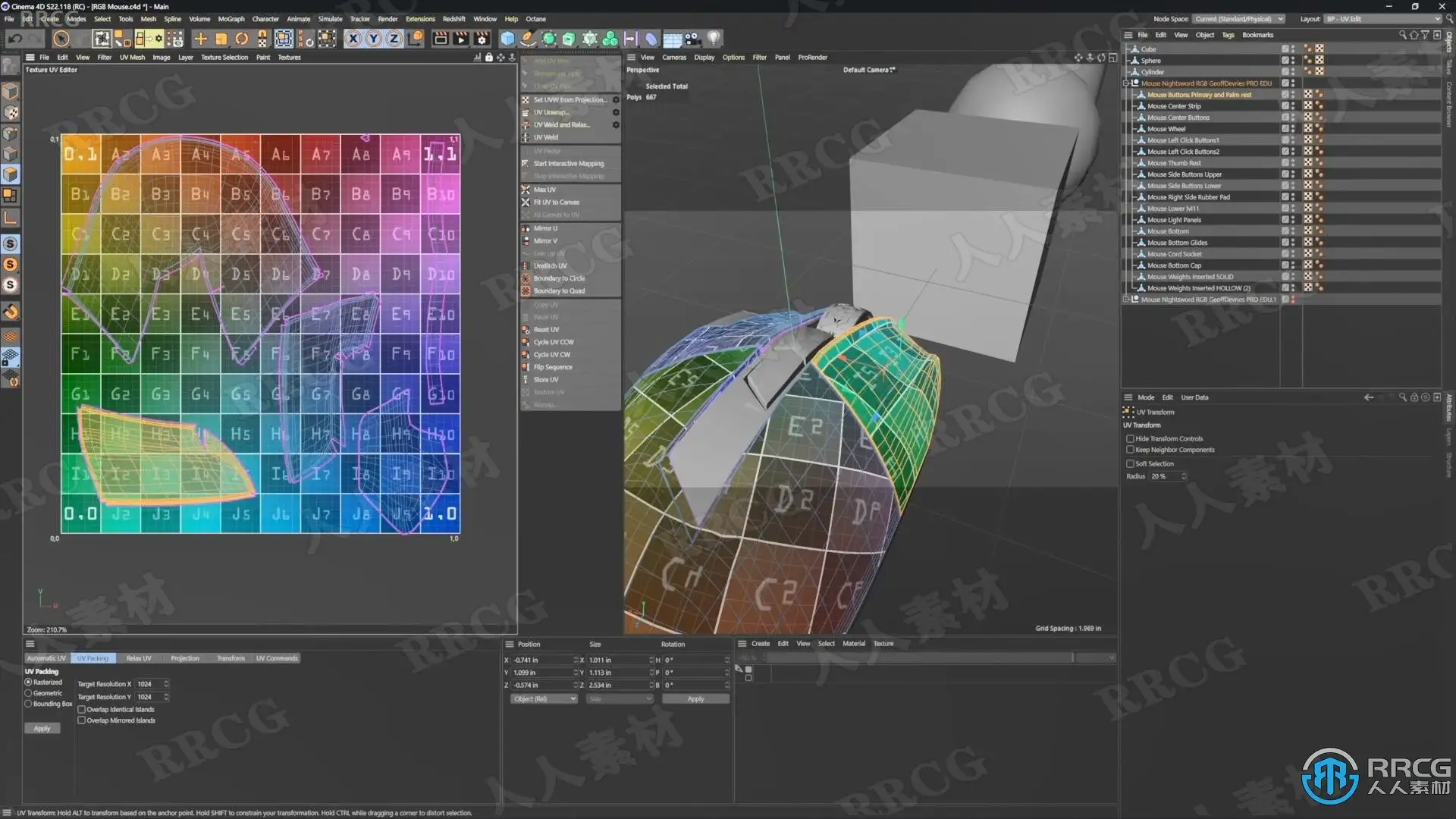This screenshot has height=819, width=1456.
Task: Open the Layout BP - UV Edit dropdown
Action: click(x=1382, y=19)
